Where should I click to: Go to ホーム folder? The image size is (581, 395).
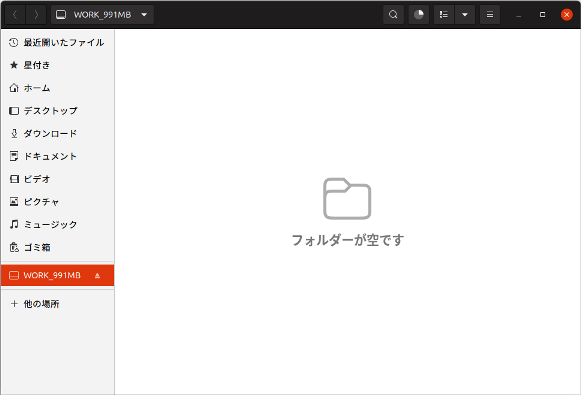tap(58, 88)
